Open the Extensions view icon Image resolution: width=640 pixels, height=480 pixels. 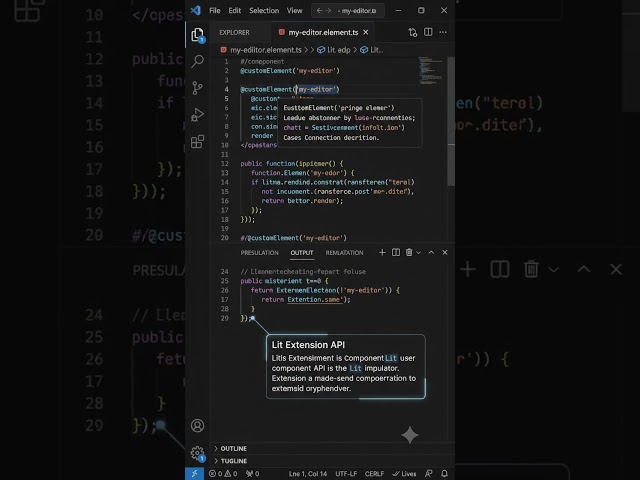click(198, 142)
